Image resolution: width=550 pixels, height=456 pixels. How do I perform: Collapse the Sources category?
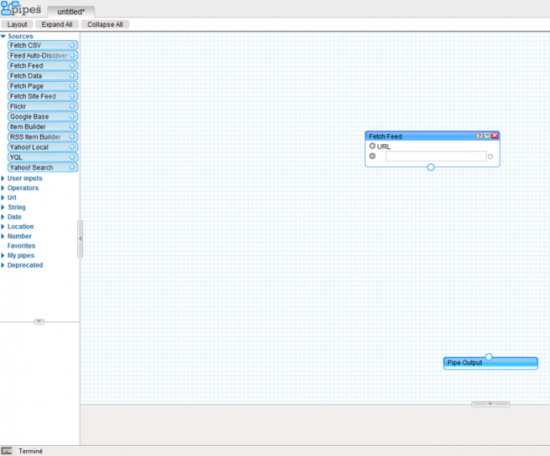[x=3, y=36]
